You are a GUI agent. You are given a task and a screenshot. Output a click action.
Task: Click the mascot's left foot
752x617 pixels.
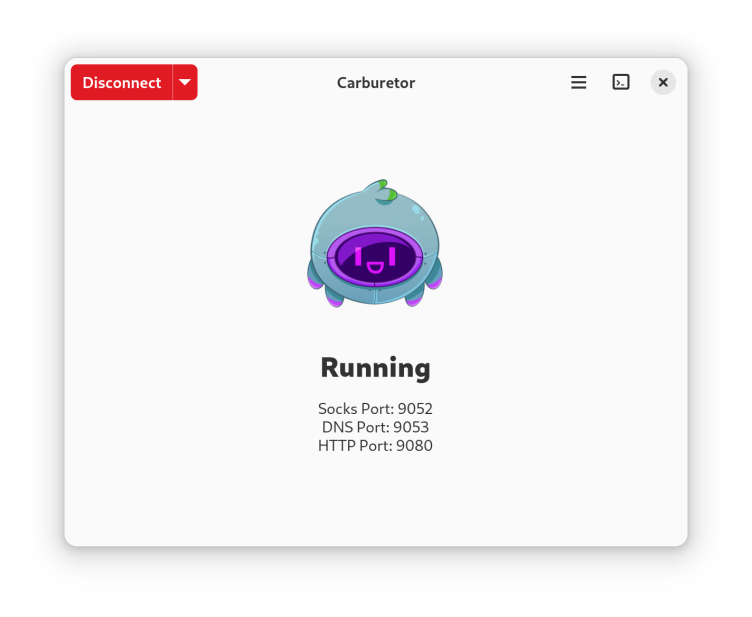335,297
